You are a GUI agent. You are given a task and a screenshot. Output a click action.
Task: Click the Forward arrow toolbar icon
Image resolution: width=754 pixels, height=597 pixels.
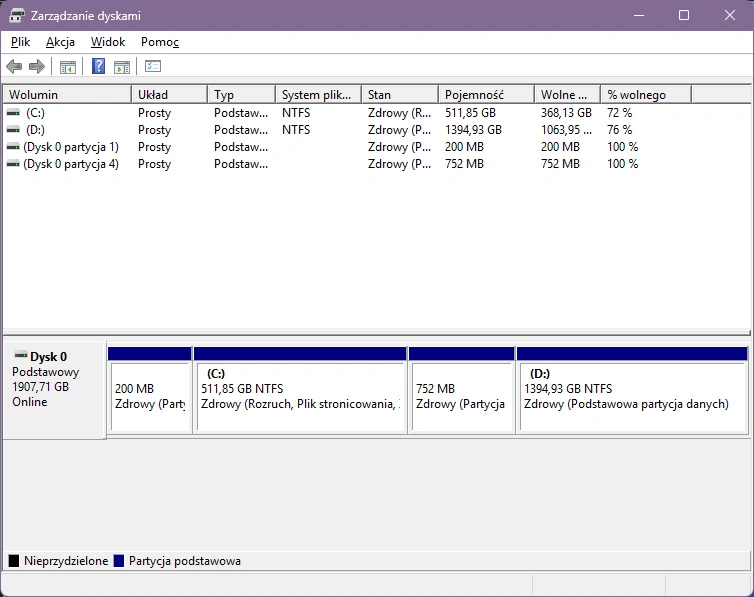point(37,67)
